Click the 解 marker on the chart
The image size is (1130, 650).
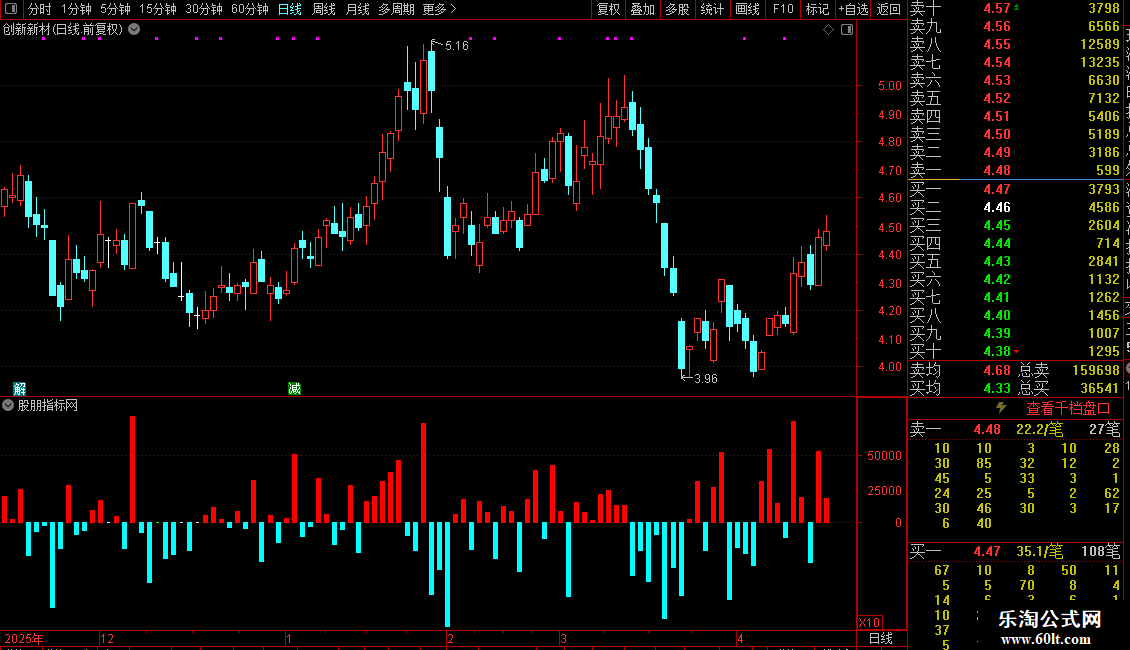coord(19,389)
